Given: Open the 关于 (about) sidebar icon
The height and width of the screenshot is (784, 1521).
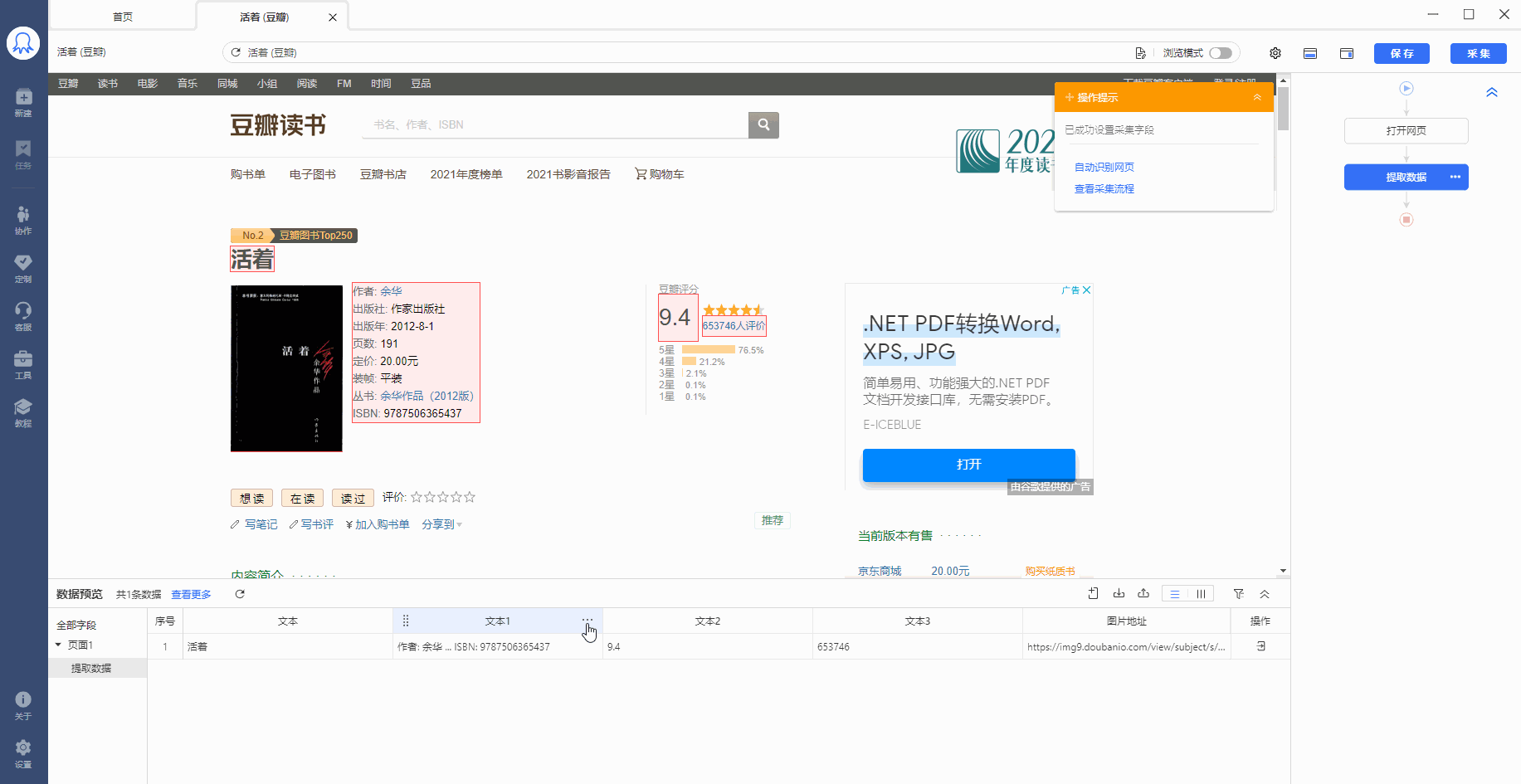Looking at the screenshot, I should click(x=23, y=705).
